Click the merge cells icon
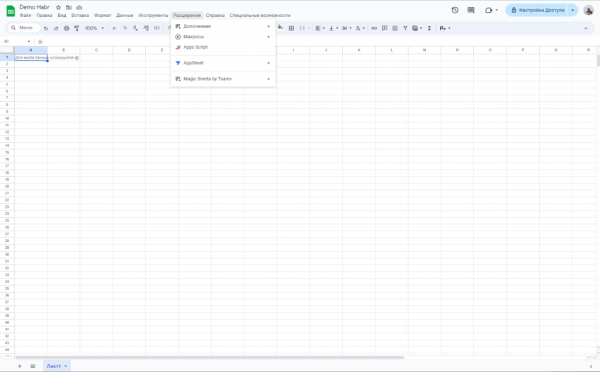600x372 pixels. [302, 28]
